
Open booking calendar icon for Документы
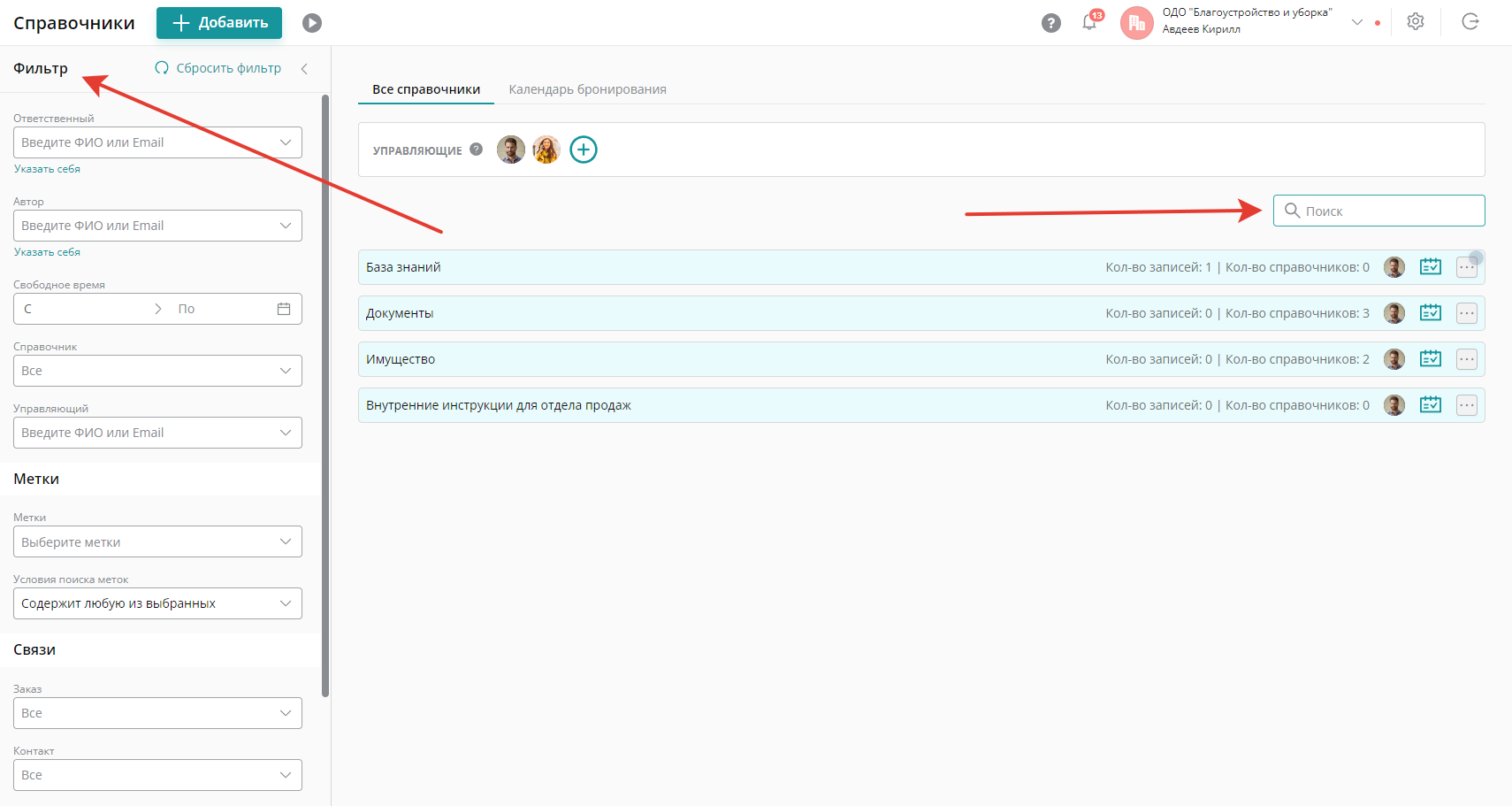coord(1431,313)
